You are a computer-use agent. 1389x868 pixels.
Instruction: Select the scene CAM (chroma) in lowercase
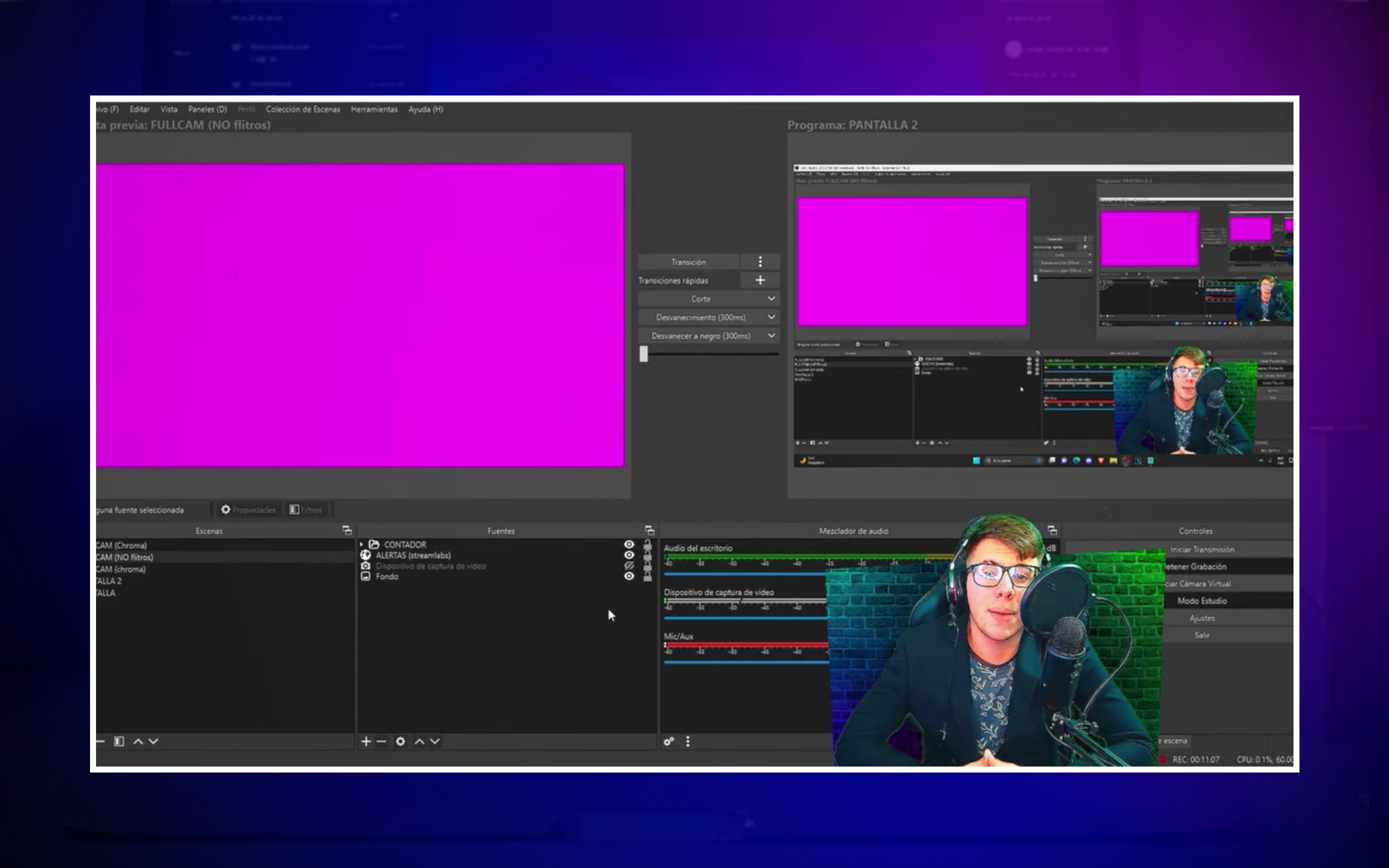click(x=225, y=569)
